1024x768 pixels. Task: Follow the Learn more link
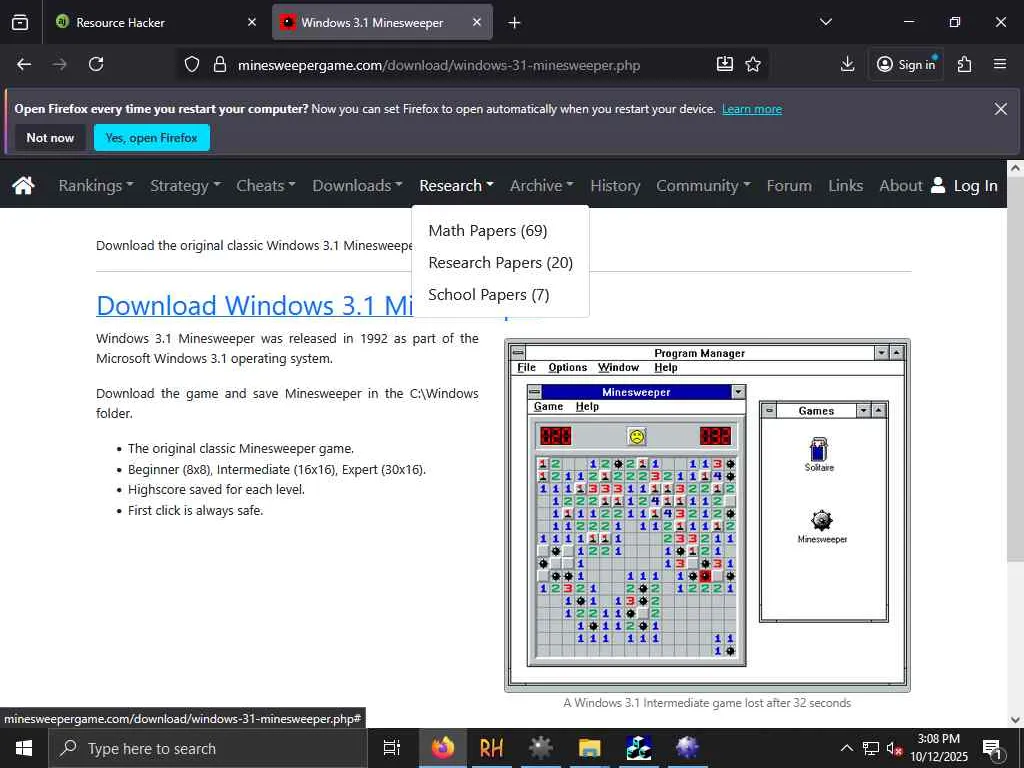(752, 109)
